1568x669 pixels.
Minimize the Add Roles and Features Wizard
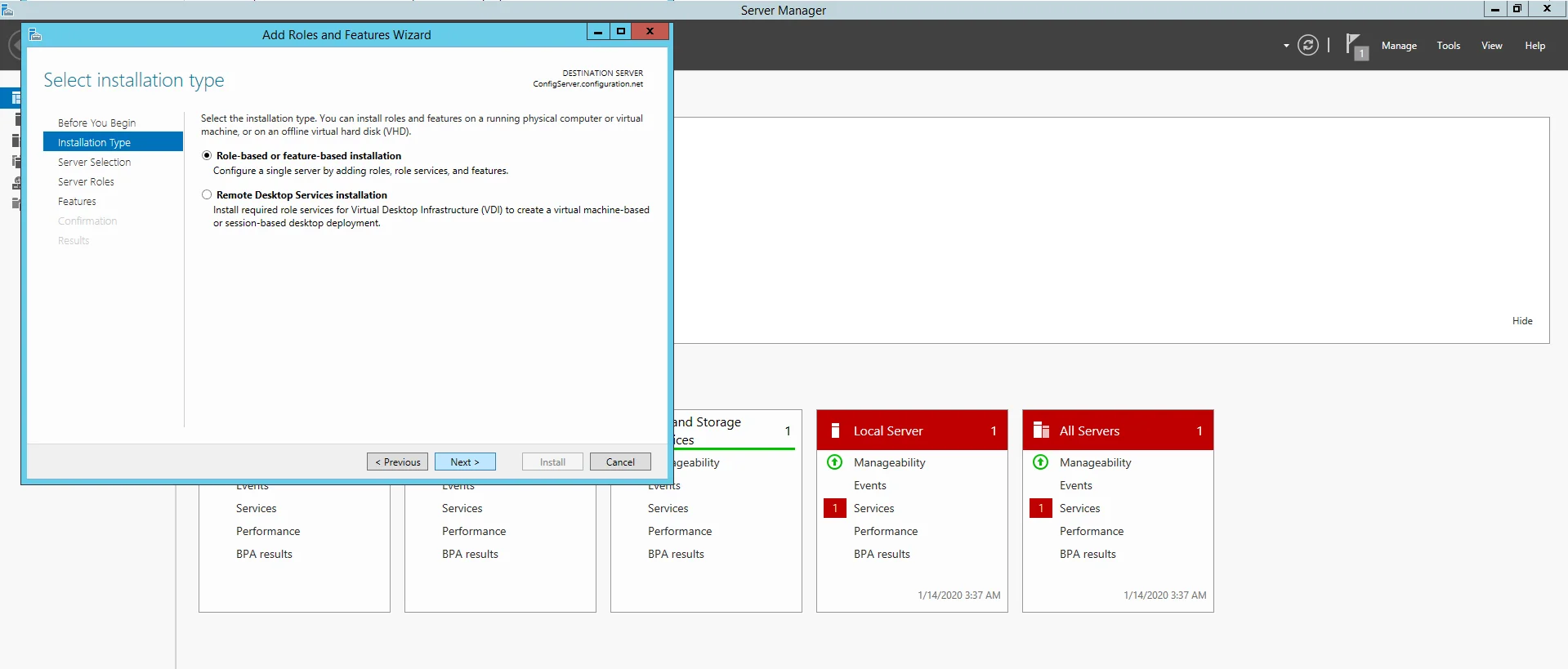tap(597, 32)
